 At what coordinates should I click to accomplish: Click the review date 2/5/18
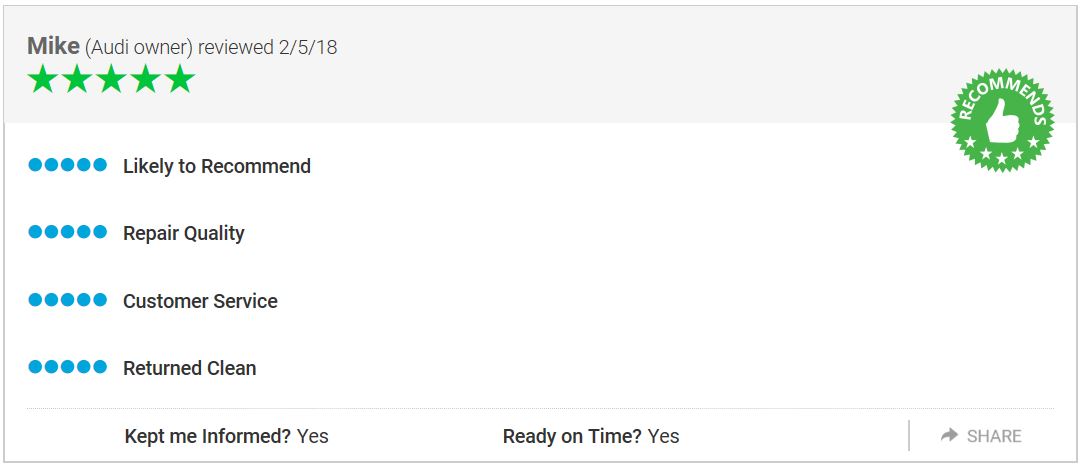(309, 47)
